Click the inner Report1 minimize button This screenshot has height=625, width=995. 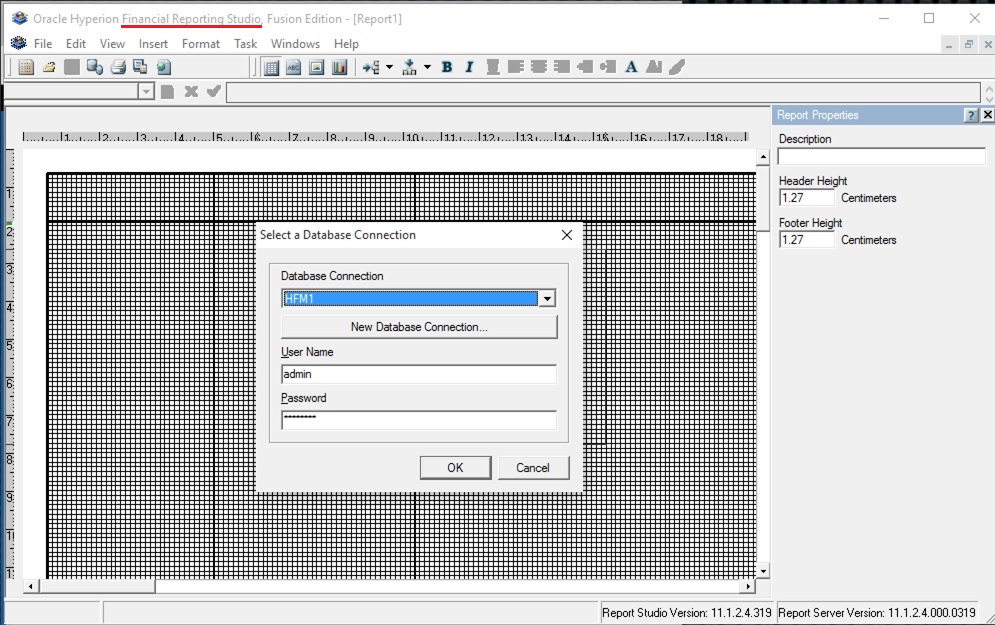[x=949, y=44]
